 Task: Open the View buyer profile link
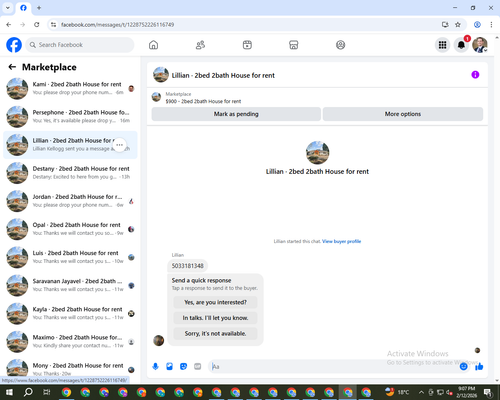coord(341,241)
